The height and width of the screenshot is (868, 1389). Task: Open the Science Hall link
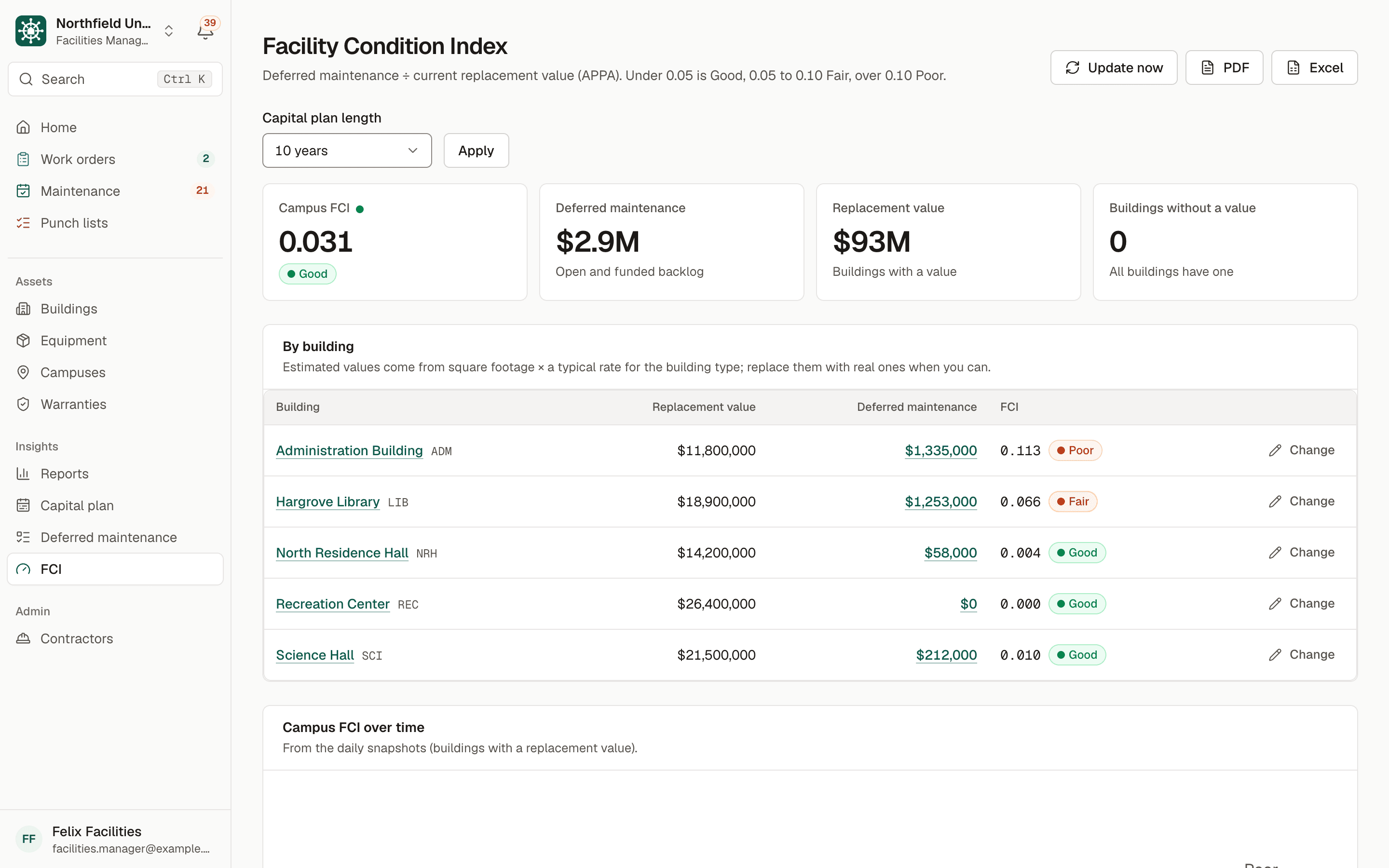click(315, 655)
